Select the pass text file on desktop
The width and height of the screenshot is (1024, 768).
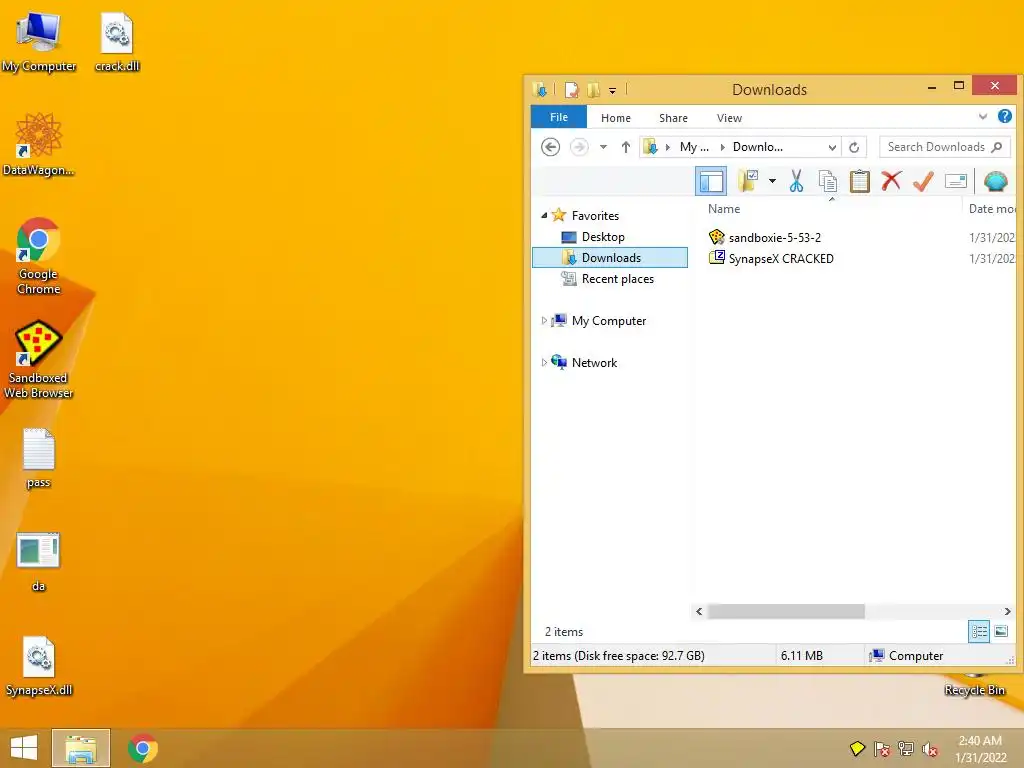[39, 458]
